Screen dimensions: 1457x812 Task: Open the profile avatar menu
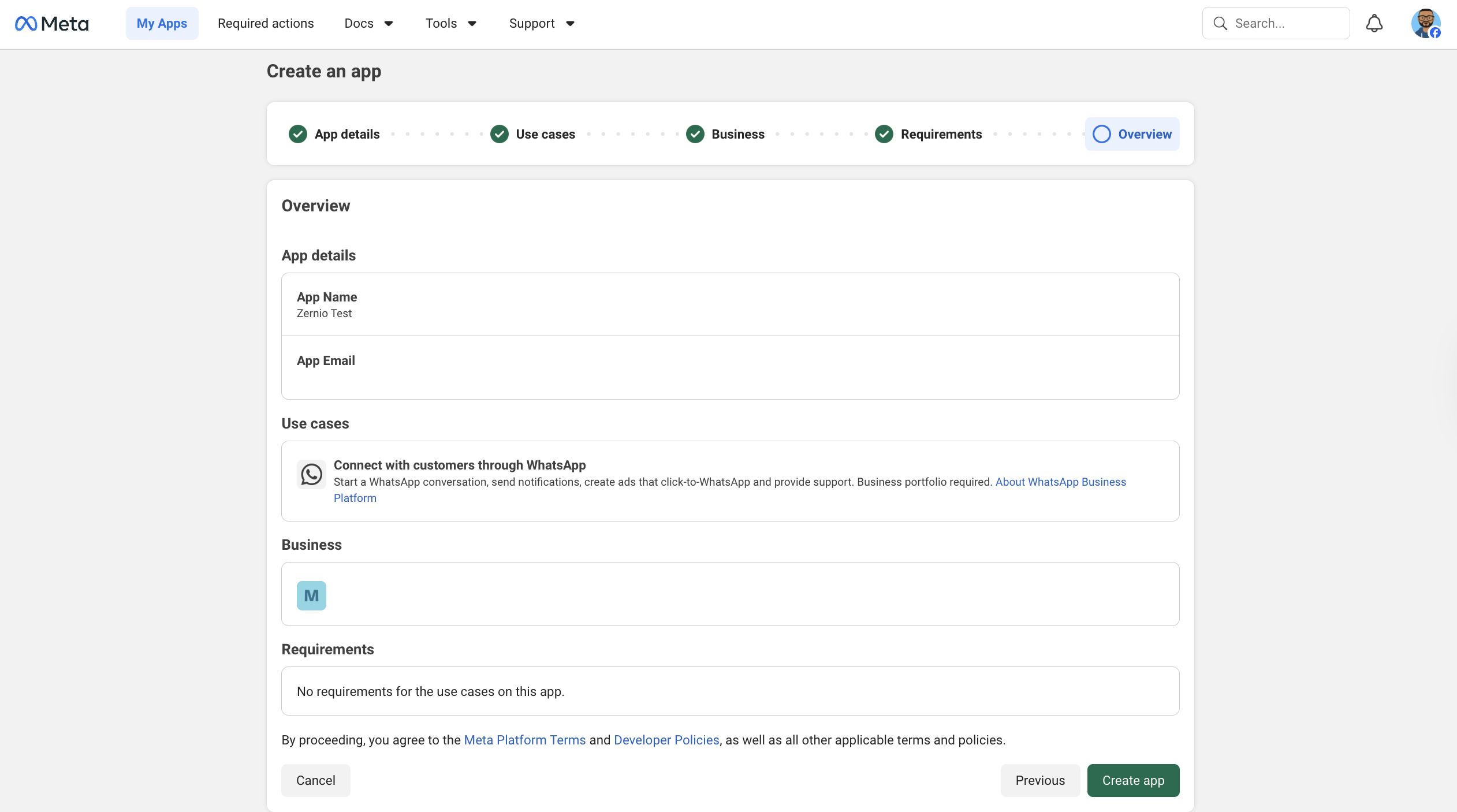coord(1425,24)
